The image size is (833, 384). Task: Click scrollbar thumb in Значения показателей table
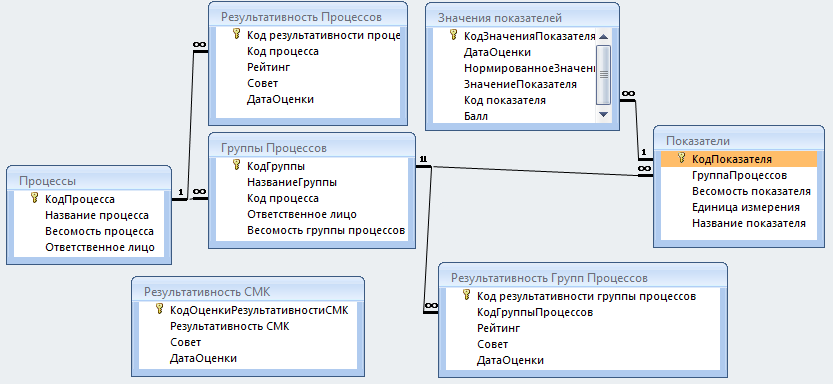point(603,74)
